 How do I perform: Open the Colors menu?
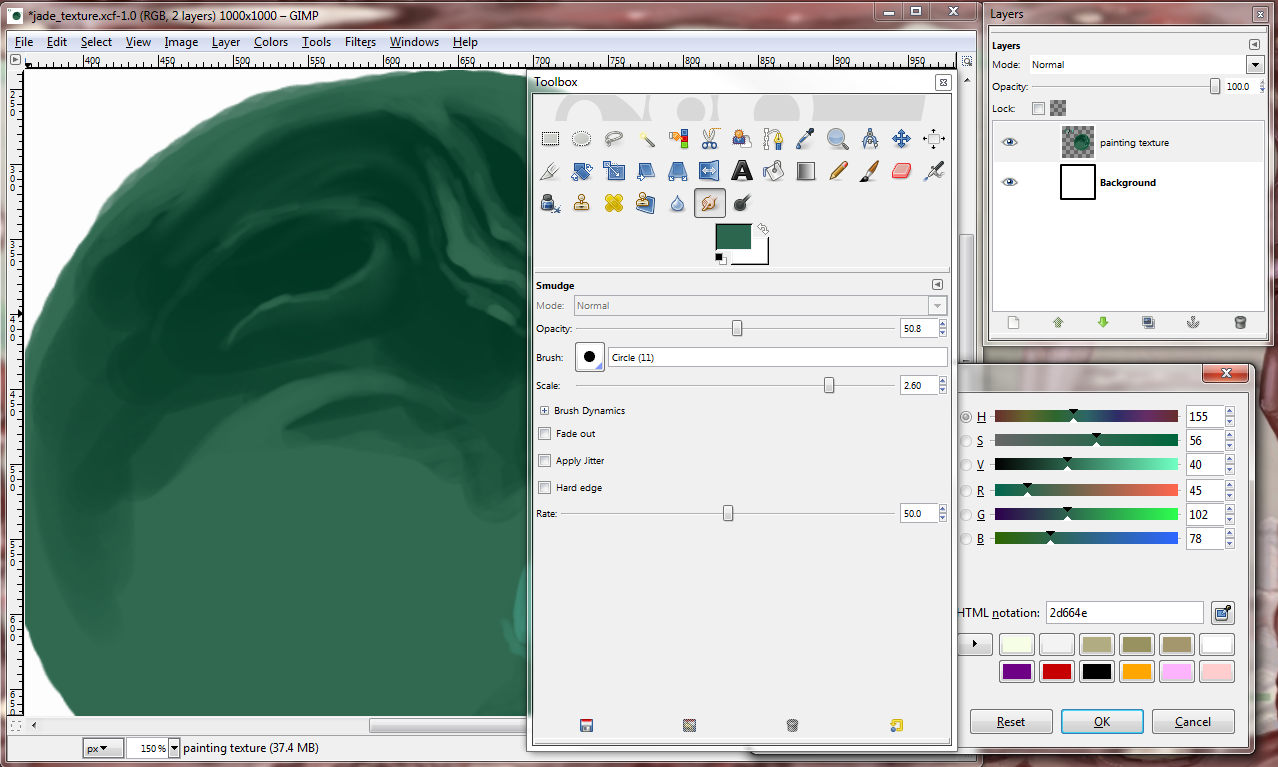pos(270,42)
